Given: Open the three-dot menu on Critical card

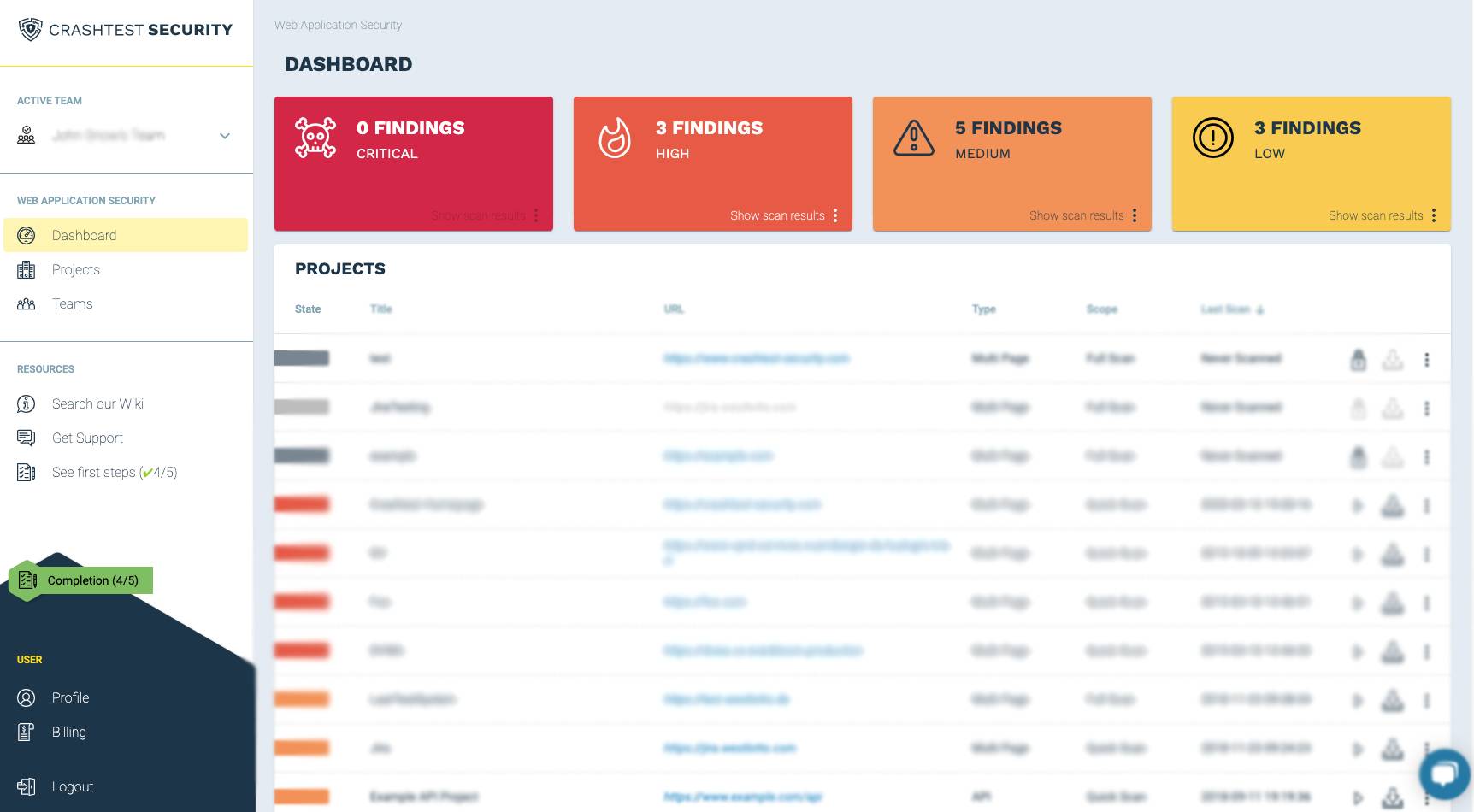Looking at the screenshot, I should tap(536, 215).
